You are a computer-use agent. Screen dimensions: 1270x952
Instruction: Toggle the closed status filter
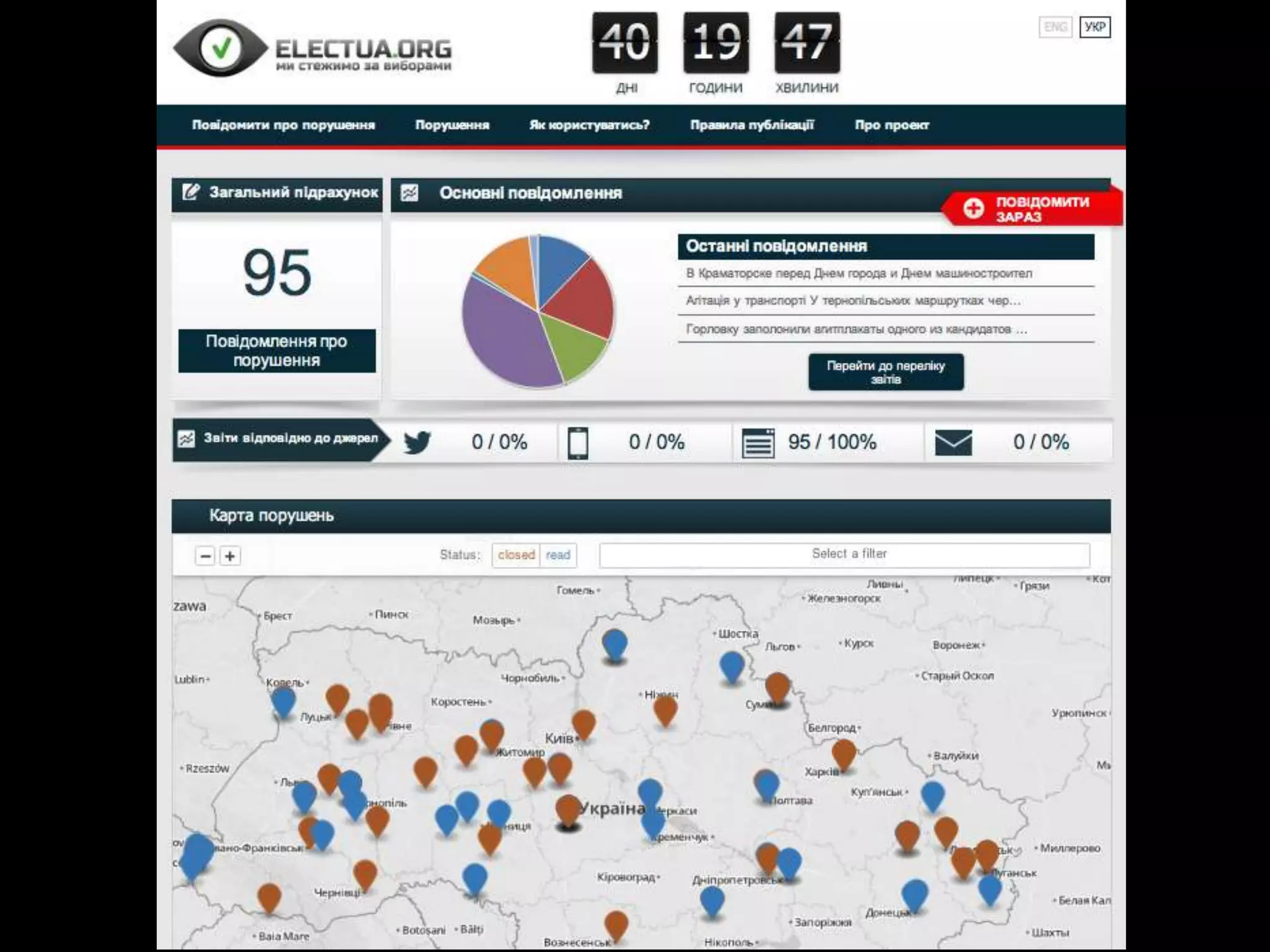coord(516,555)
